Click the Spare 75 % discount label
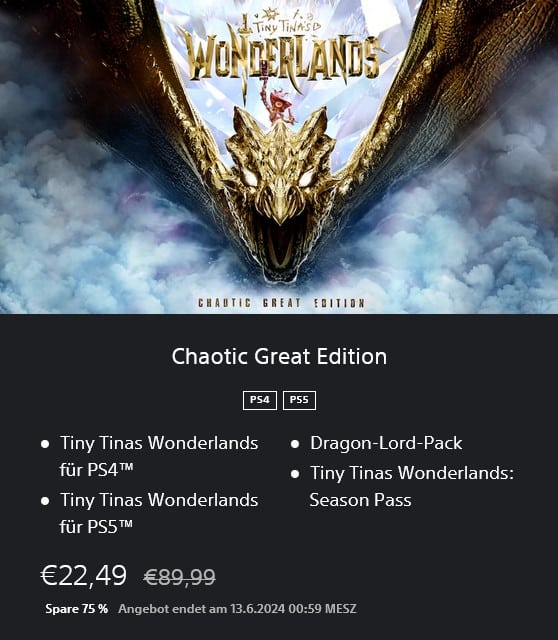 77,609
